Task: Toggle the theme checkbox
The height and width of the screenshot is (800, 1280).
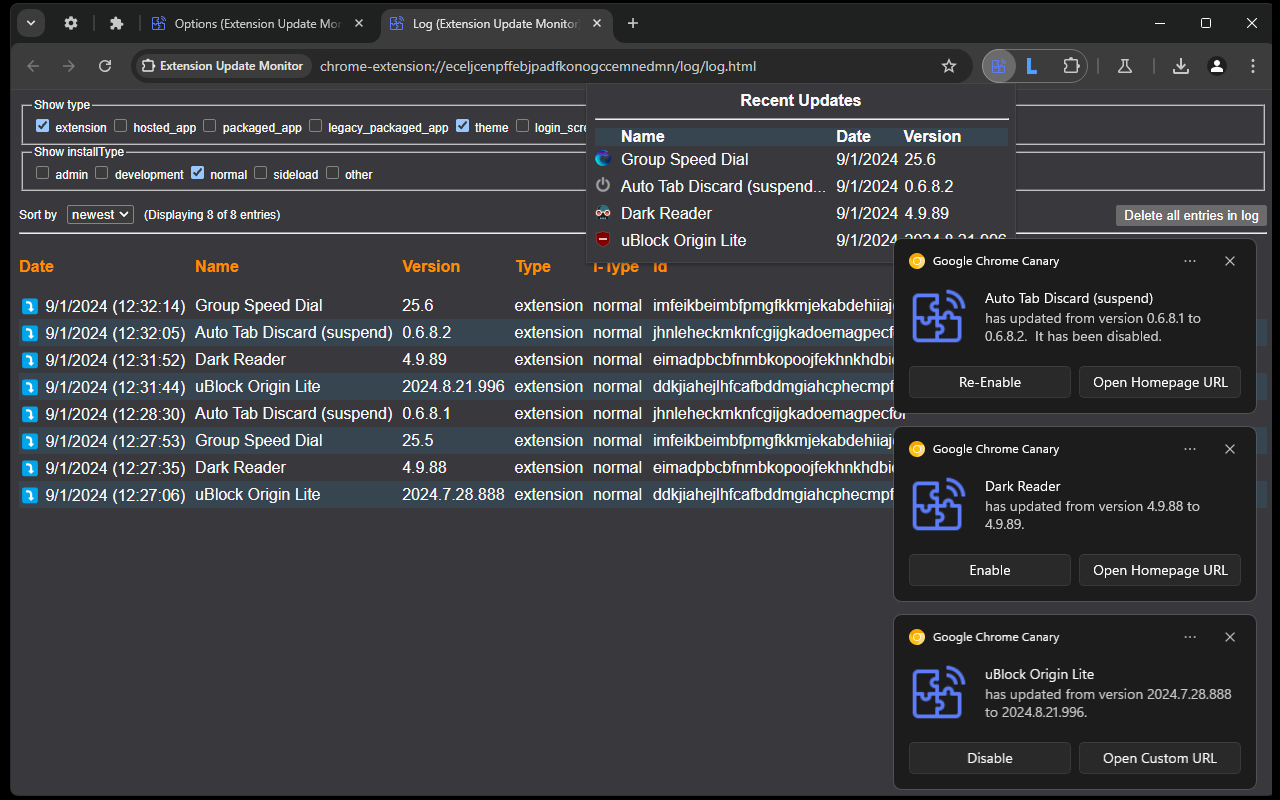Action: point(462,126)
